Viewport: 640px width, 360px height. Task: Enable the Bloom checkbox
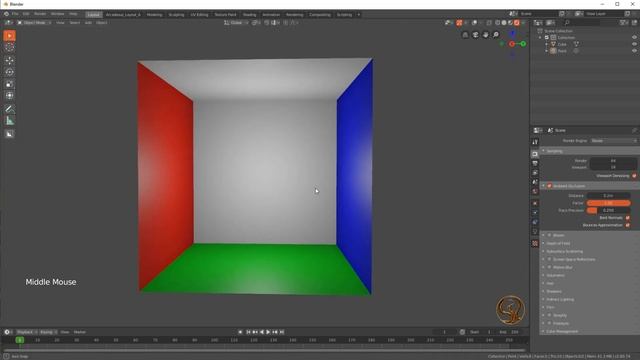pos(549,236)
